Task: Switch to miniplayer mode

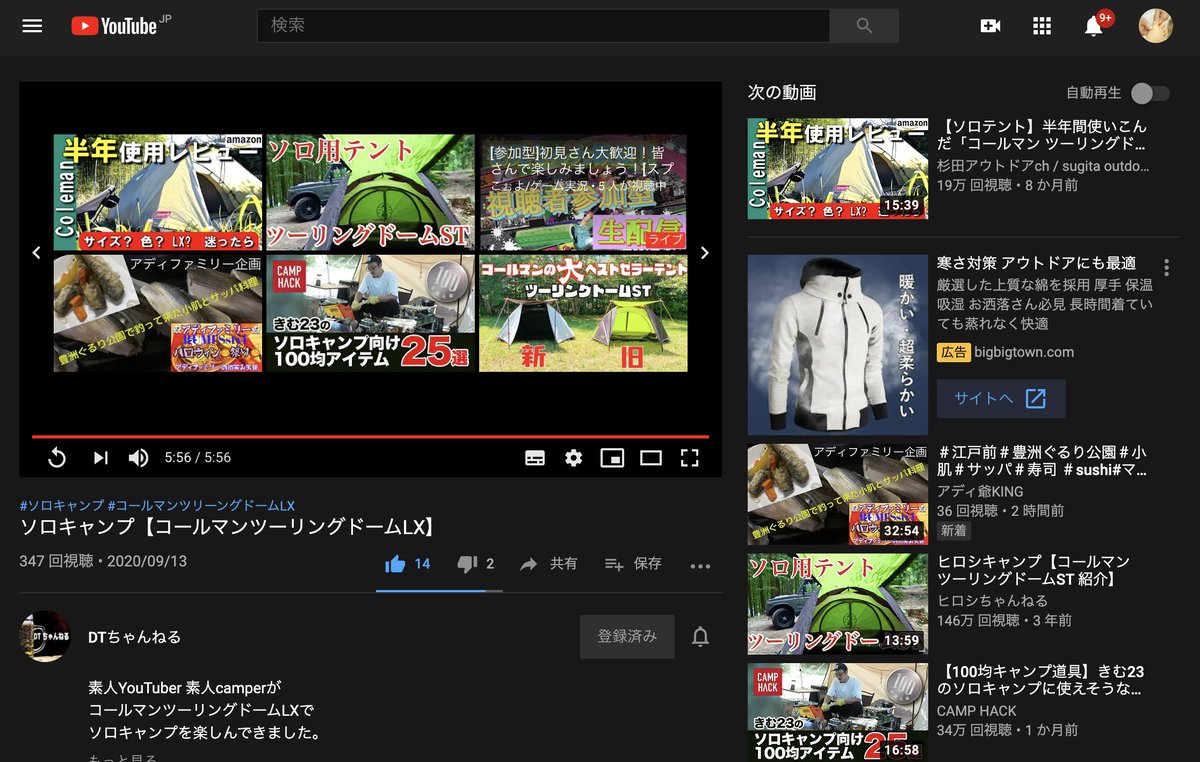Action: tap(612, 457)
